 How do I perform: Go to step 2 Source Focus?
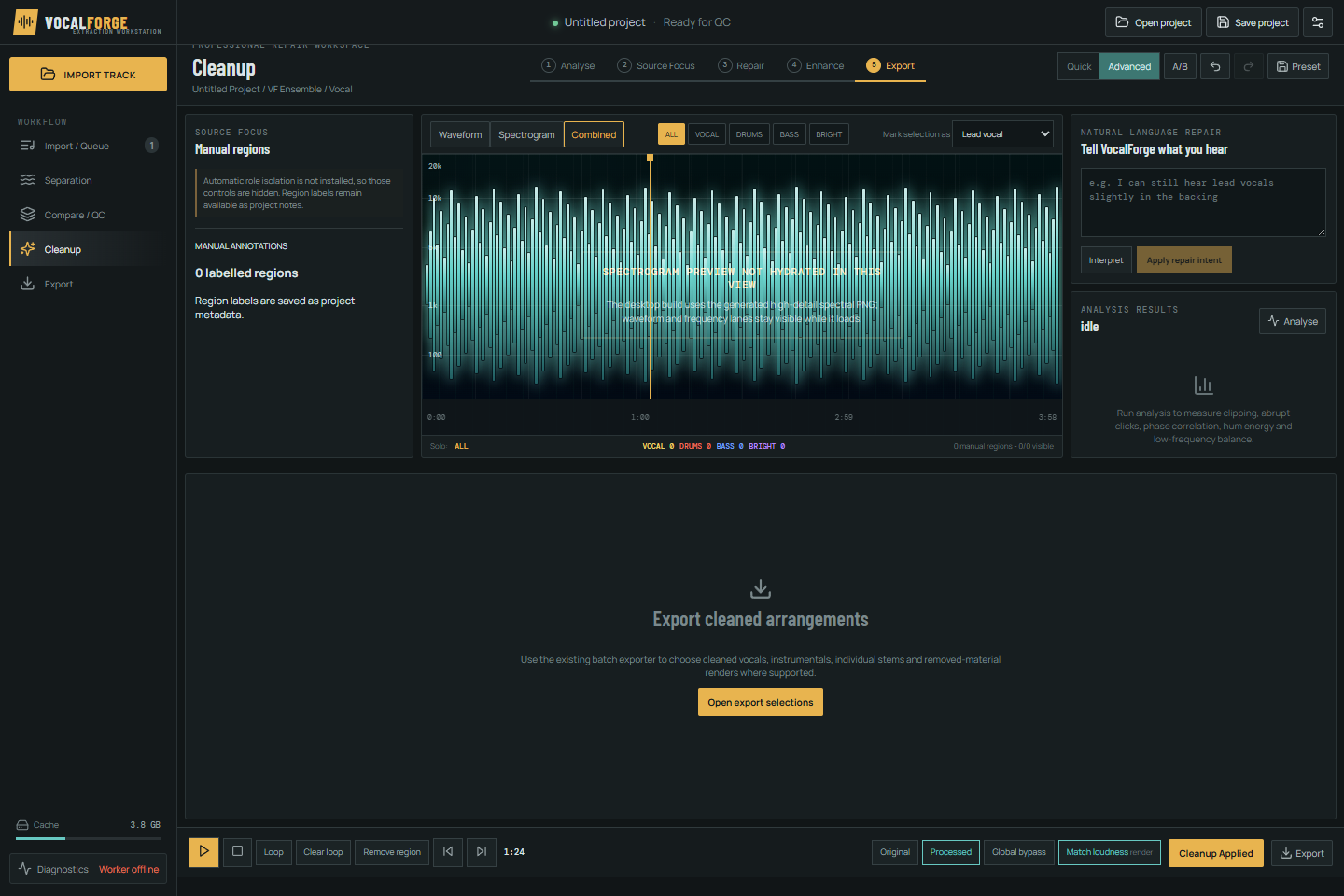656,65
